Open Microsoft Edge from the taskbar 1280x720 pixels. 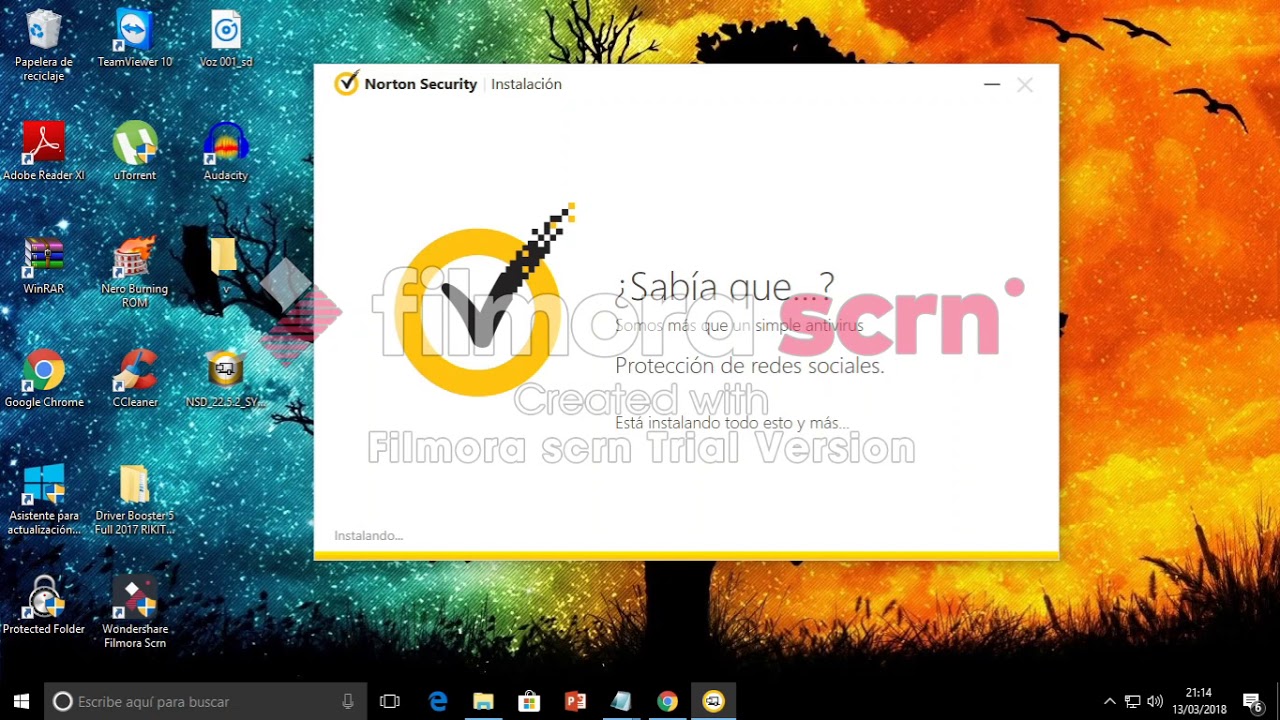pos(438,701)
